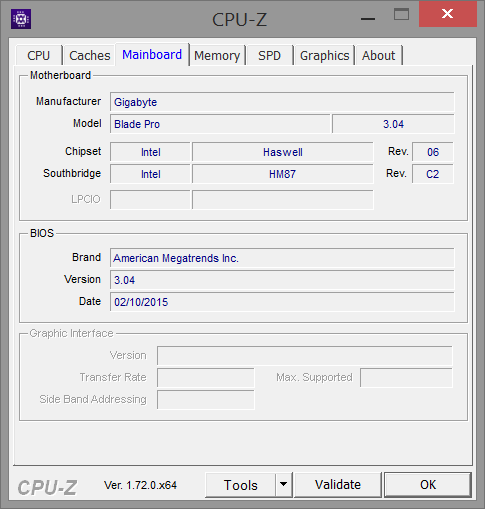Open the About tab
Image resolution: width=485 pixels, height=509 pixels.
click(378, 55)
